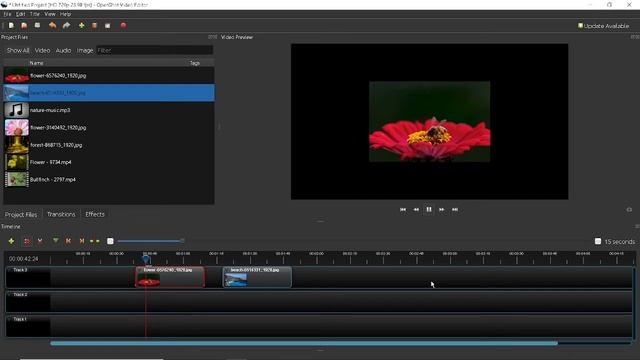Open the File menu
The width and height of the screenshot is (640, 360).
[x=7, y=14]
